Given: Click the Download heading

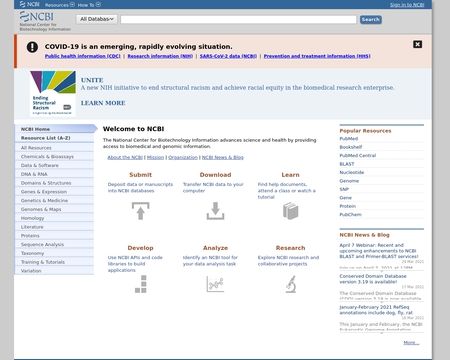Looking at the screenshot, I should [x=215, y=175].
